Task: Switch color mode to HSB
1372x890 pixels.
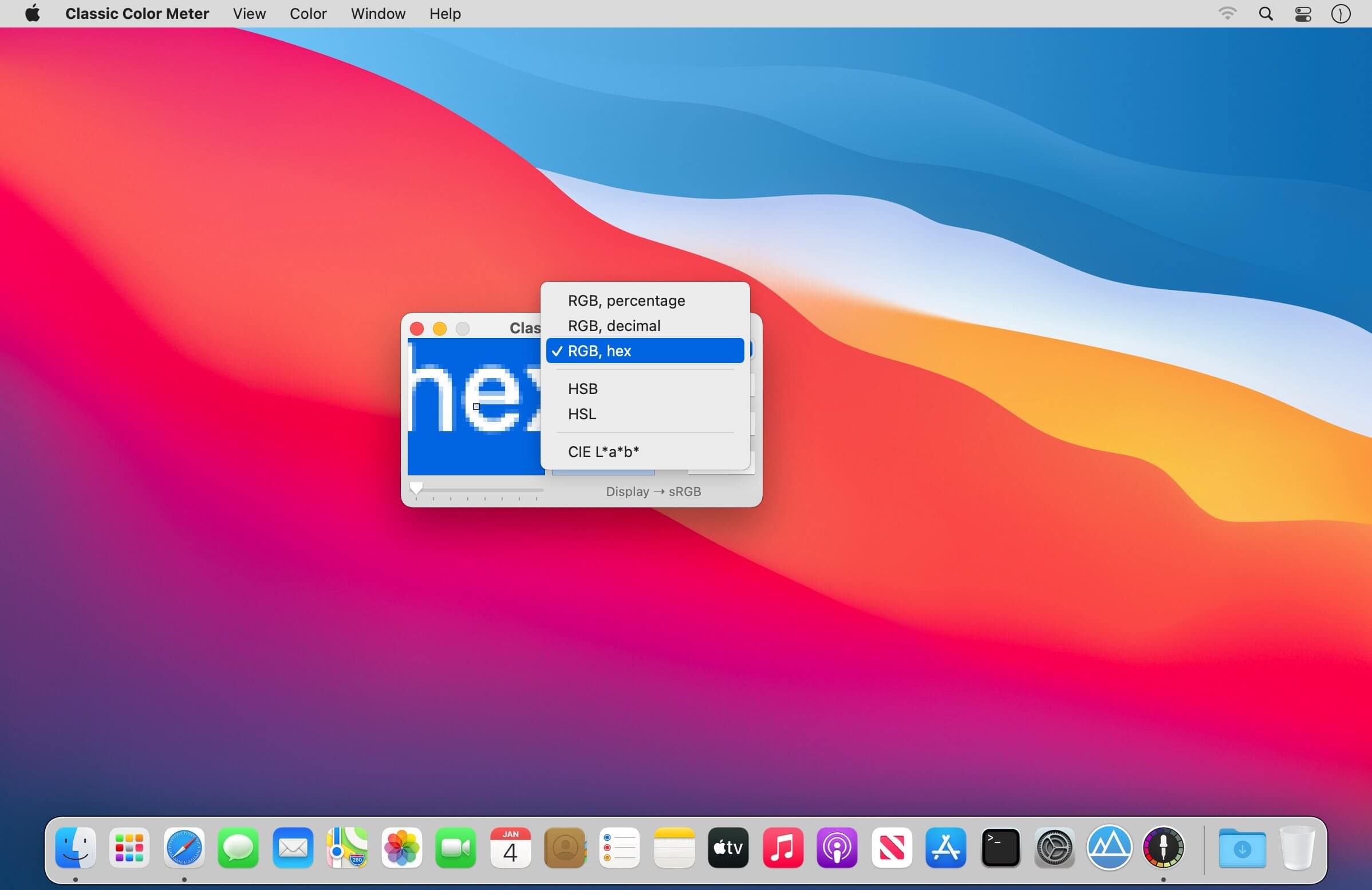Action: pos(582,389)
